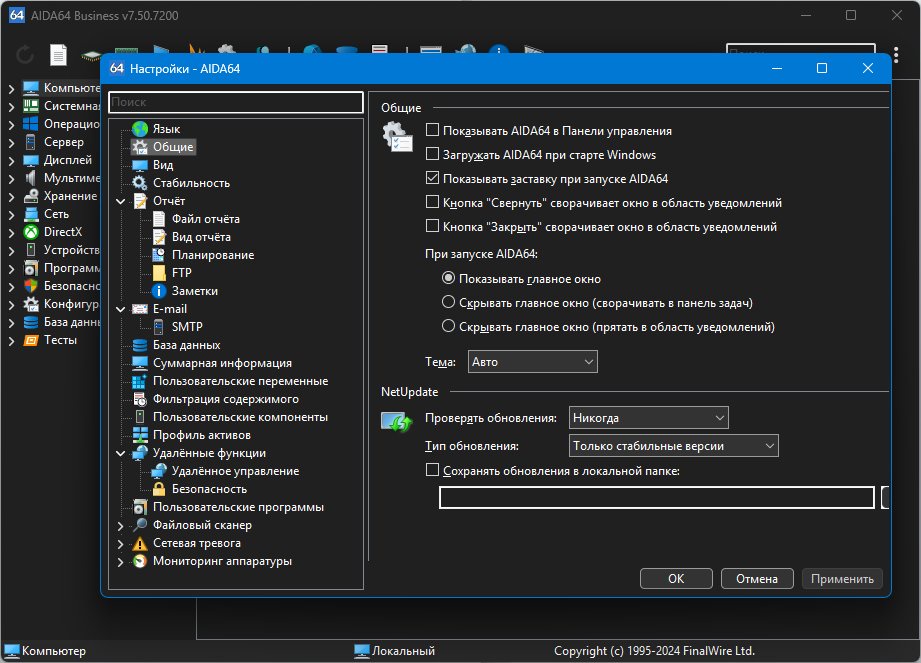Select the Заметки info icon

coord(159,291)
